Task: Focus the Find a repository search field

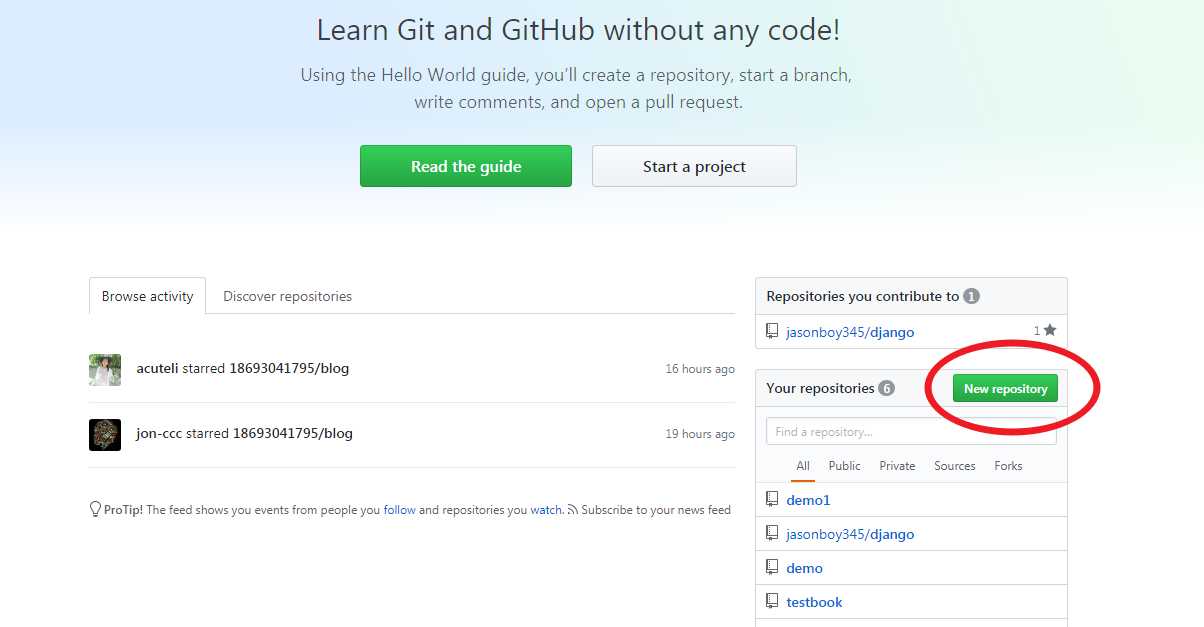Action: click(x=911, y=431)
